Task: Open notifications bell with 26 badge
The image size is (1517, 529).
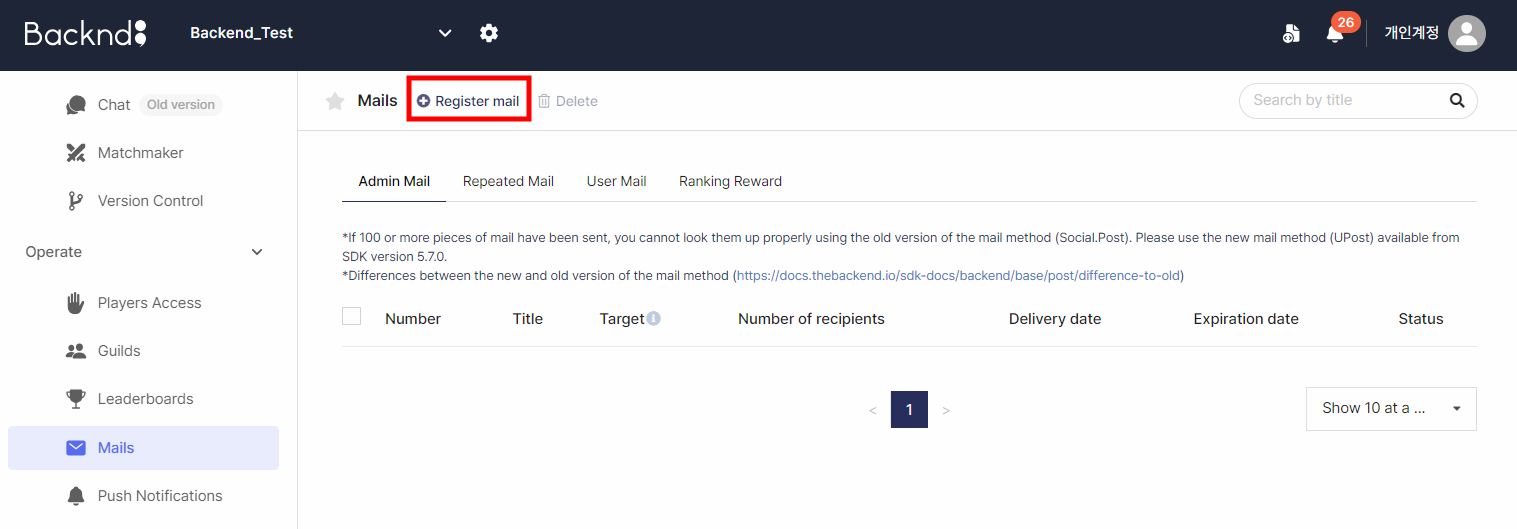Action: 1335,34
